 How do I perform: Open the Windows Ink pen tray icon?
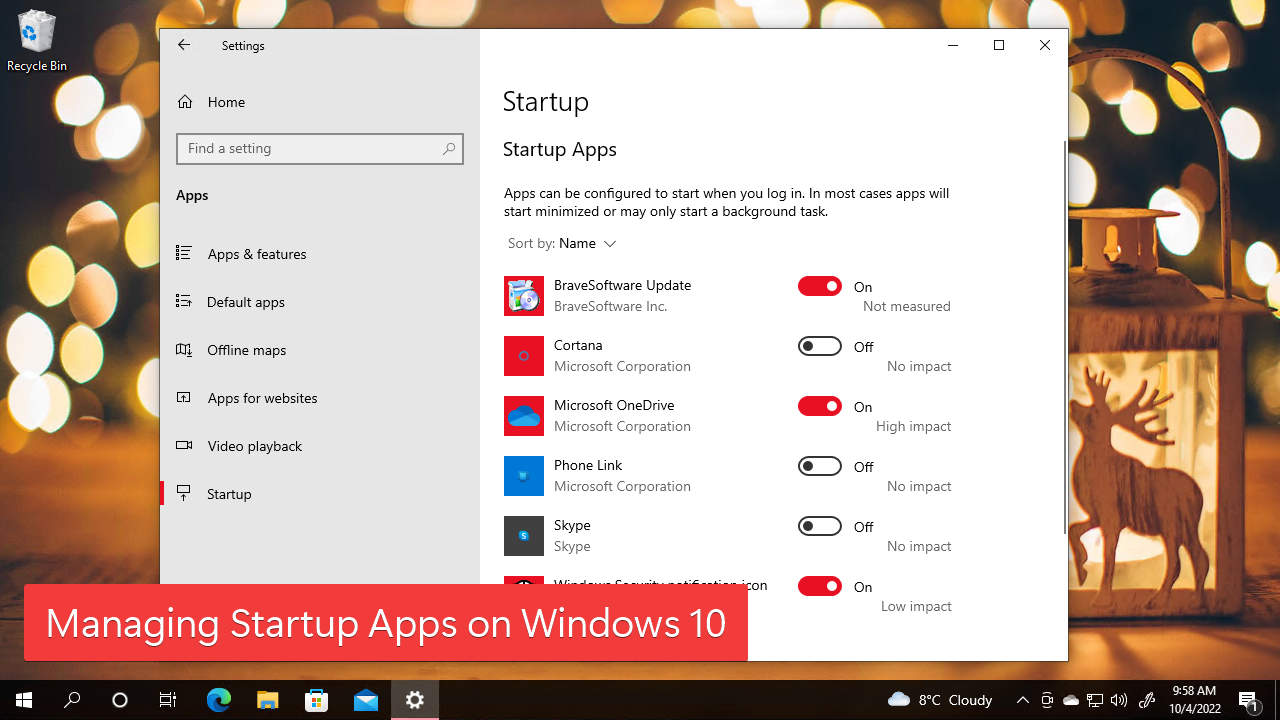click(1148, 700)
